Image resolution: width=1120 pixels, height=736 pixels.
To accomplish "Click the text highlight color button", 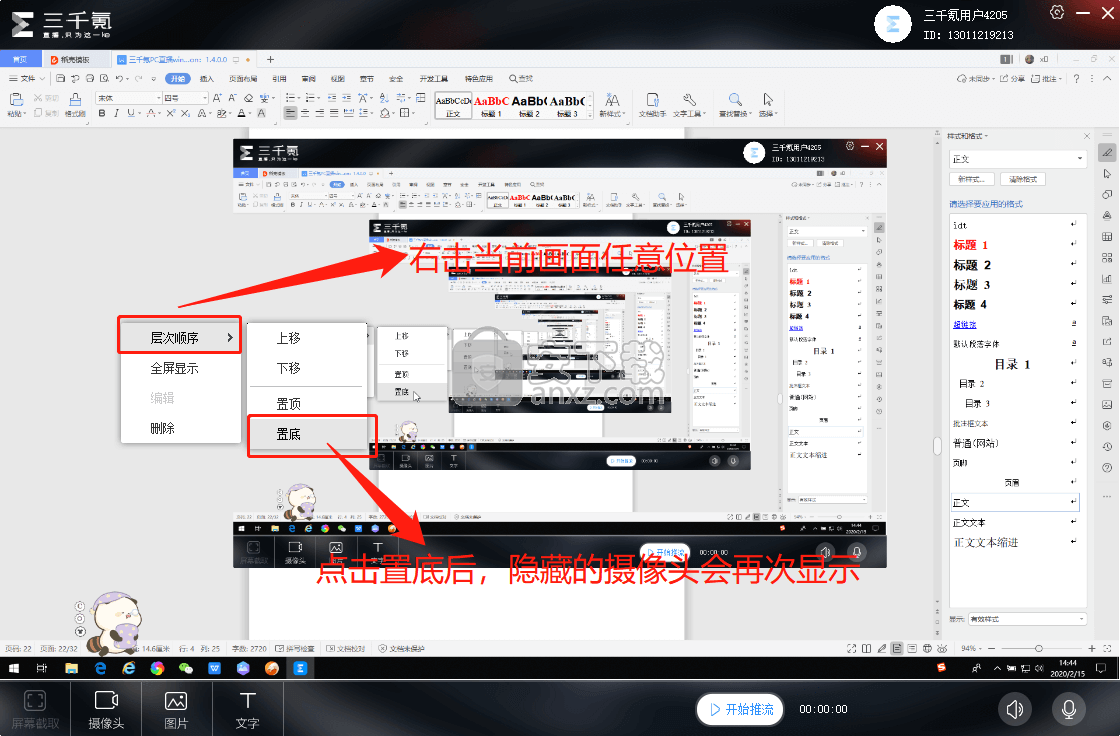I will pos(221,113).
